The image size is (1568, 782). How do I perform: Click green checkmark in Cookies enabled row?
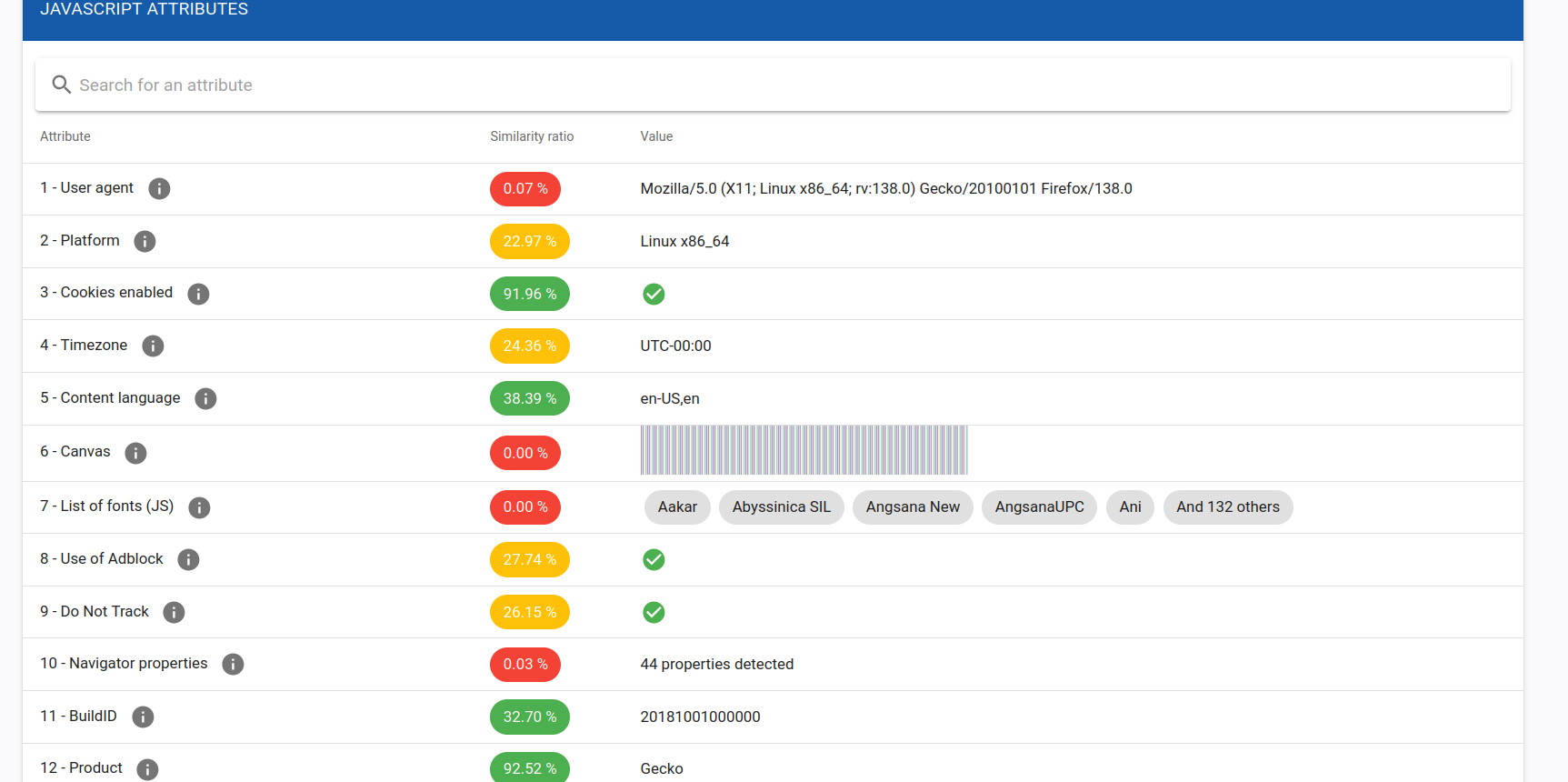click(x=654, y=294)
